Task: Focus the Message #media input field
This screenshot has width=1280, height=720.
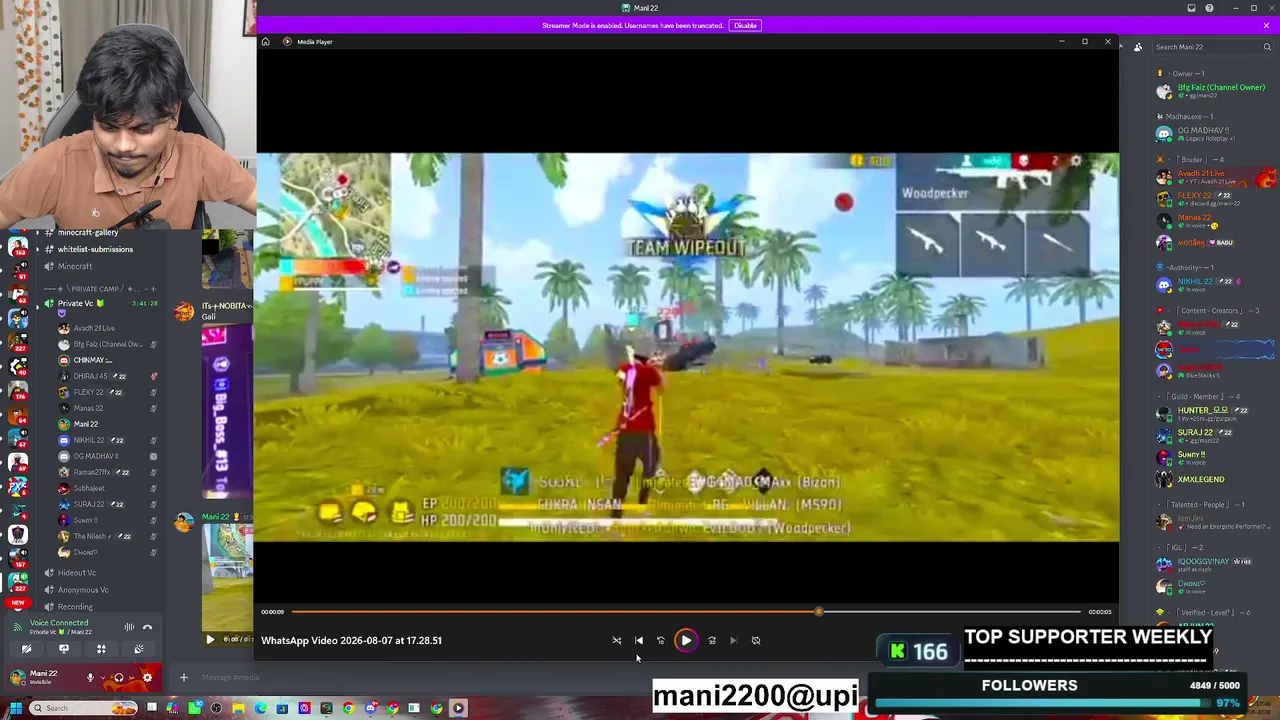Action: (230, 678)
